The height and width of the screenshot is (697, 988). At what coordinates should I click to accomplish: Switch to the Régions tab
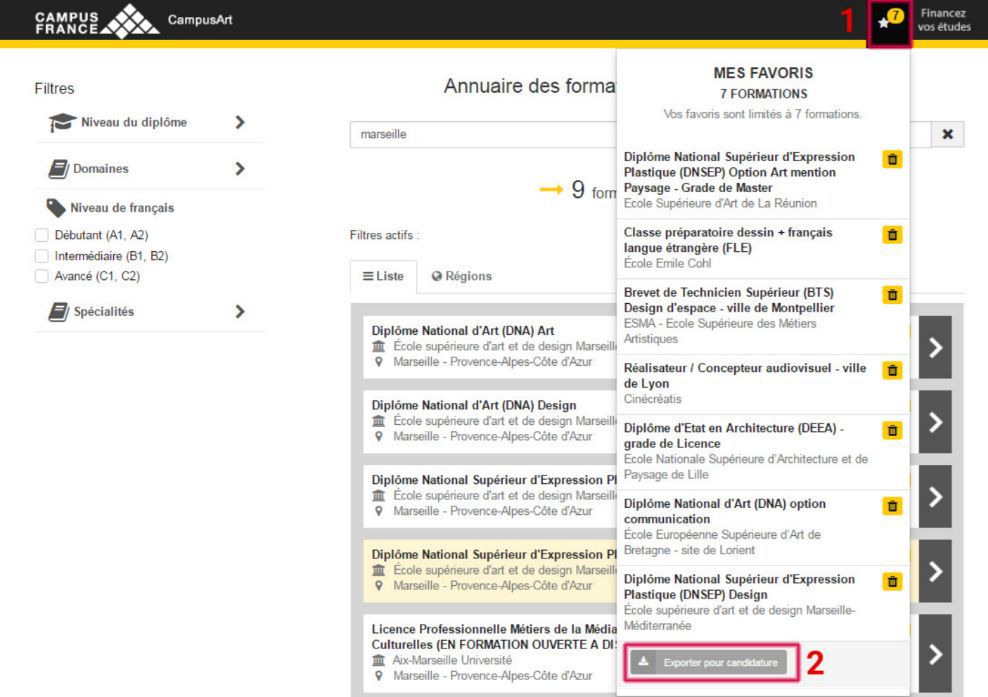pyautogui.click(x=461, y=276)
